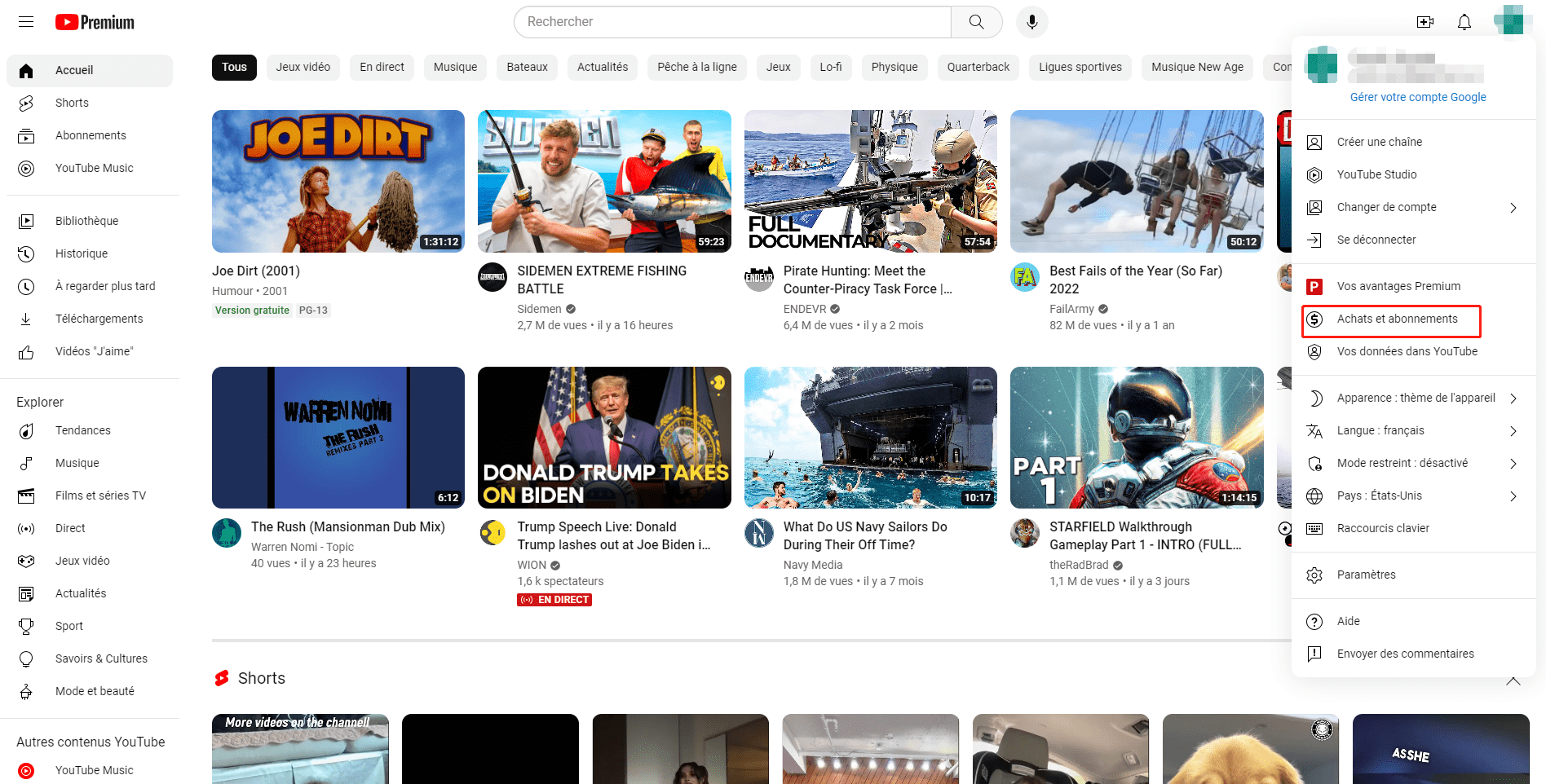
Task: Select the Lo-fi filter chip
Action: click(831, 67)
